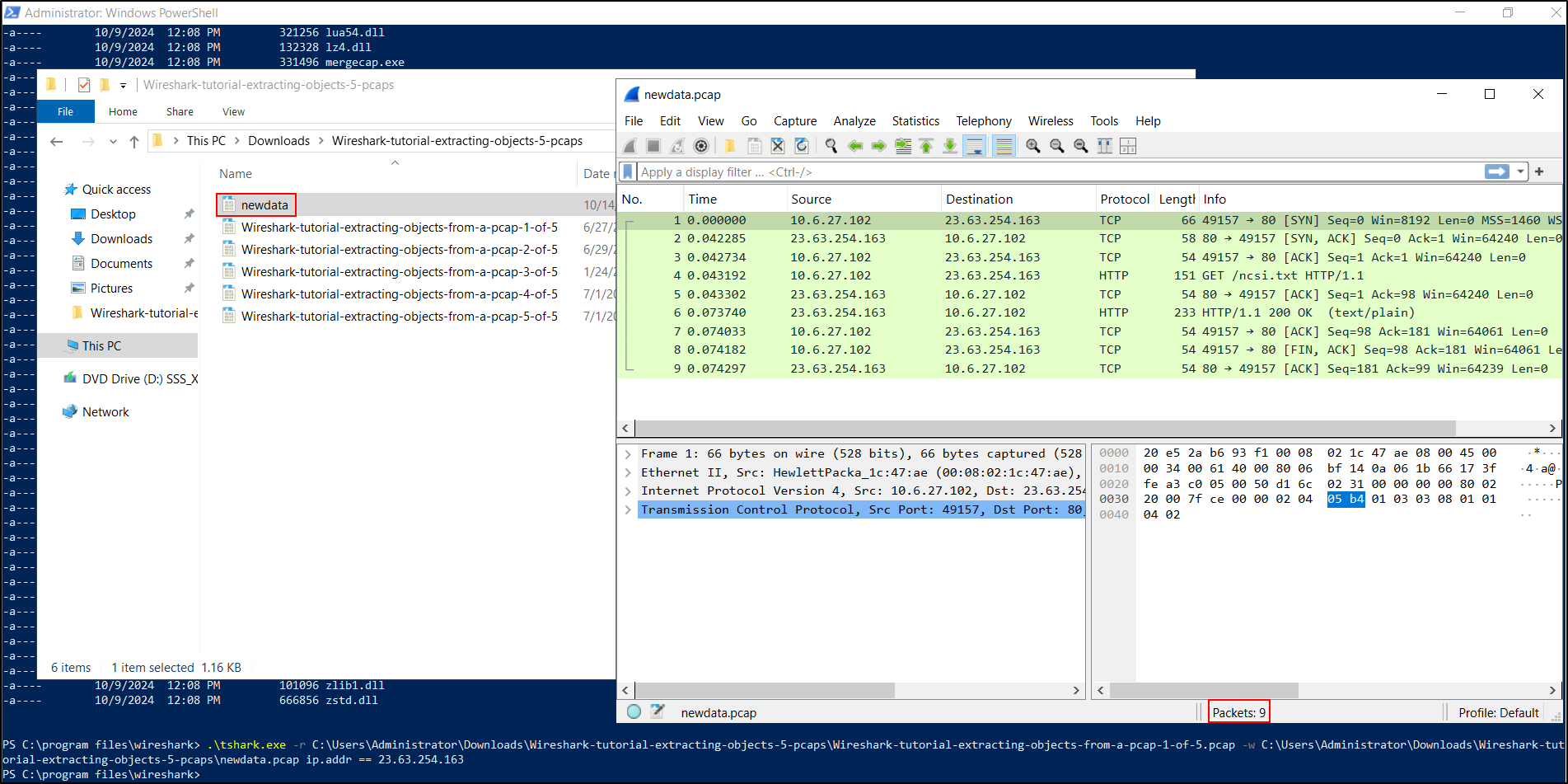Click Profile: Default in status bar
Image resolution: width=1568 pixels, height=784 pixels.
1498,712
